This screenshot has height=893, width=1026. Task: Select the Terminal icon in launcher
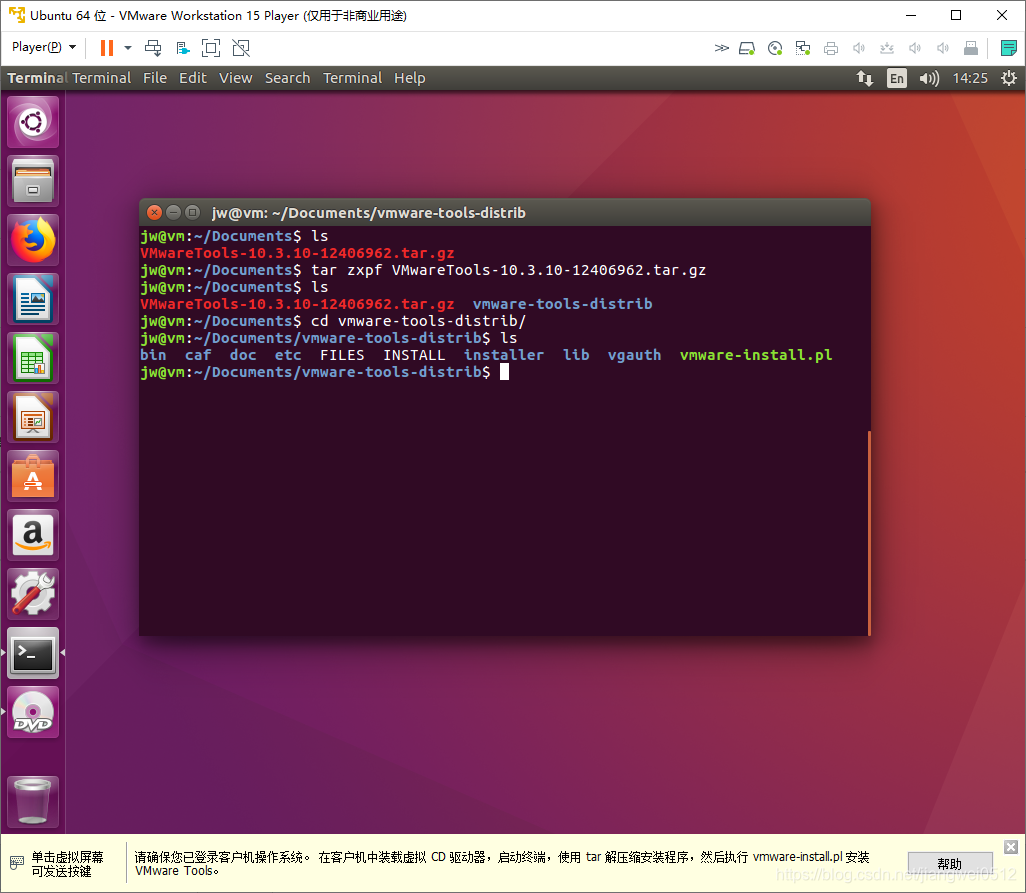(x=33, y=653)
